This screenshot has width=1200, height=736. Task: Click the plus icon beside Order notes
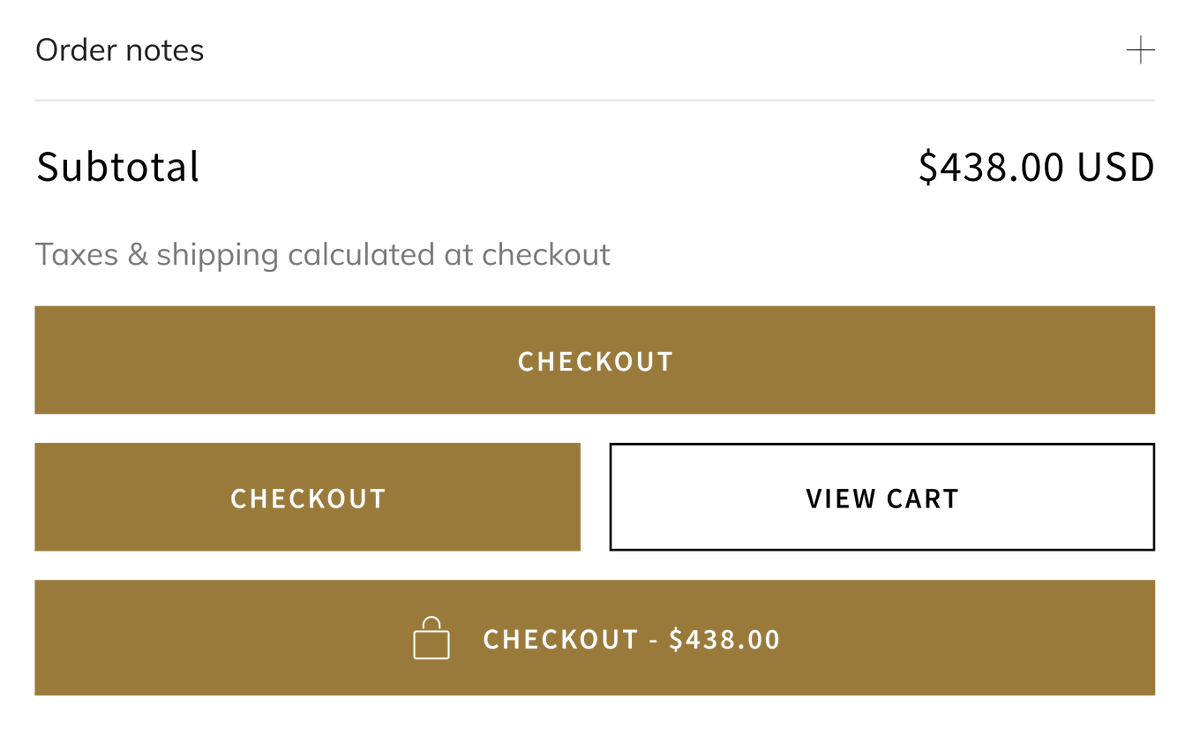1140,50
